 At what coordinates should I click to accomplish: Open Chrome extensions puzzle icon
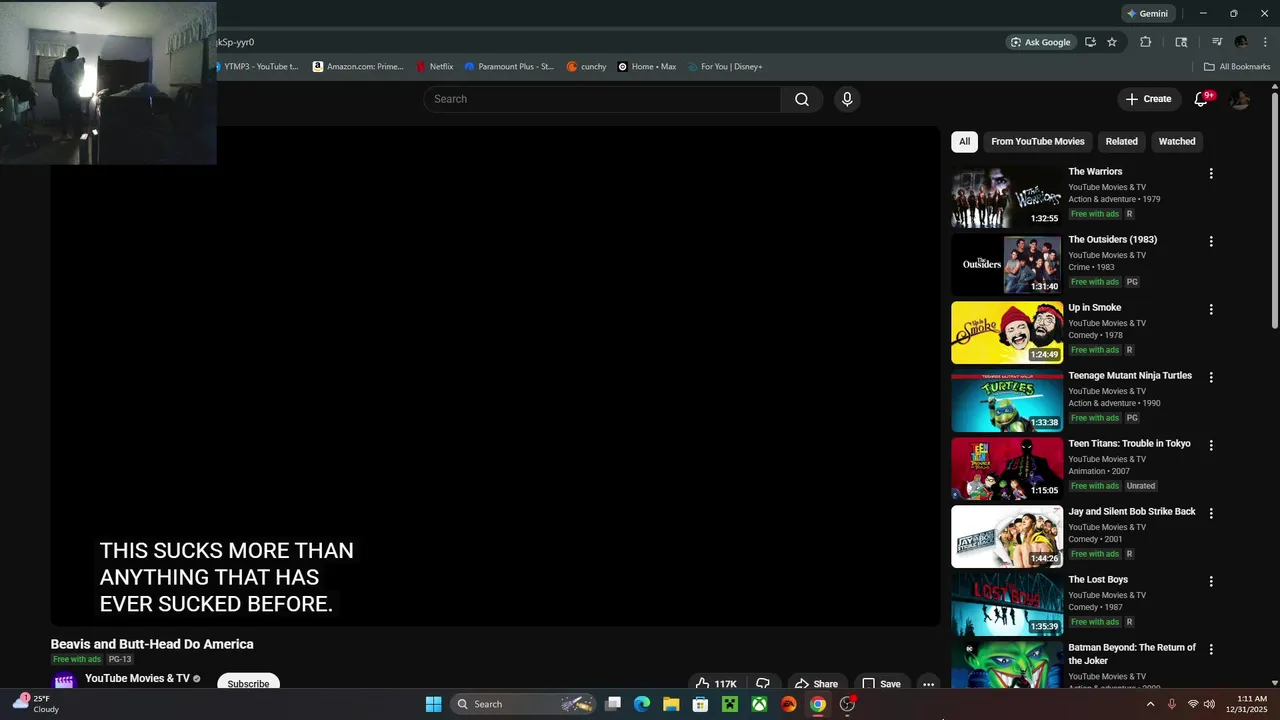pyautogui.click(x=1146, y=42)
